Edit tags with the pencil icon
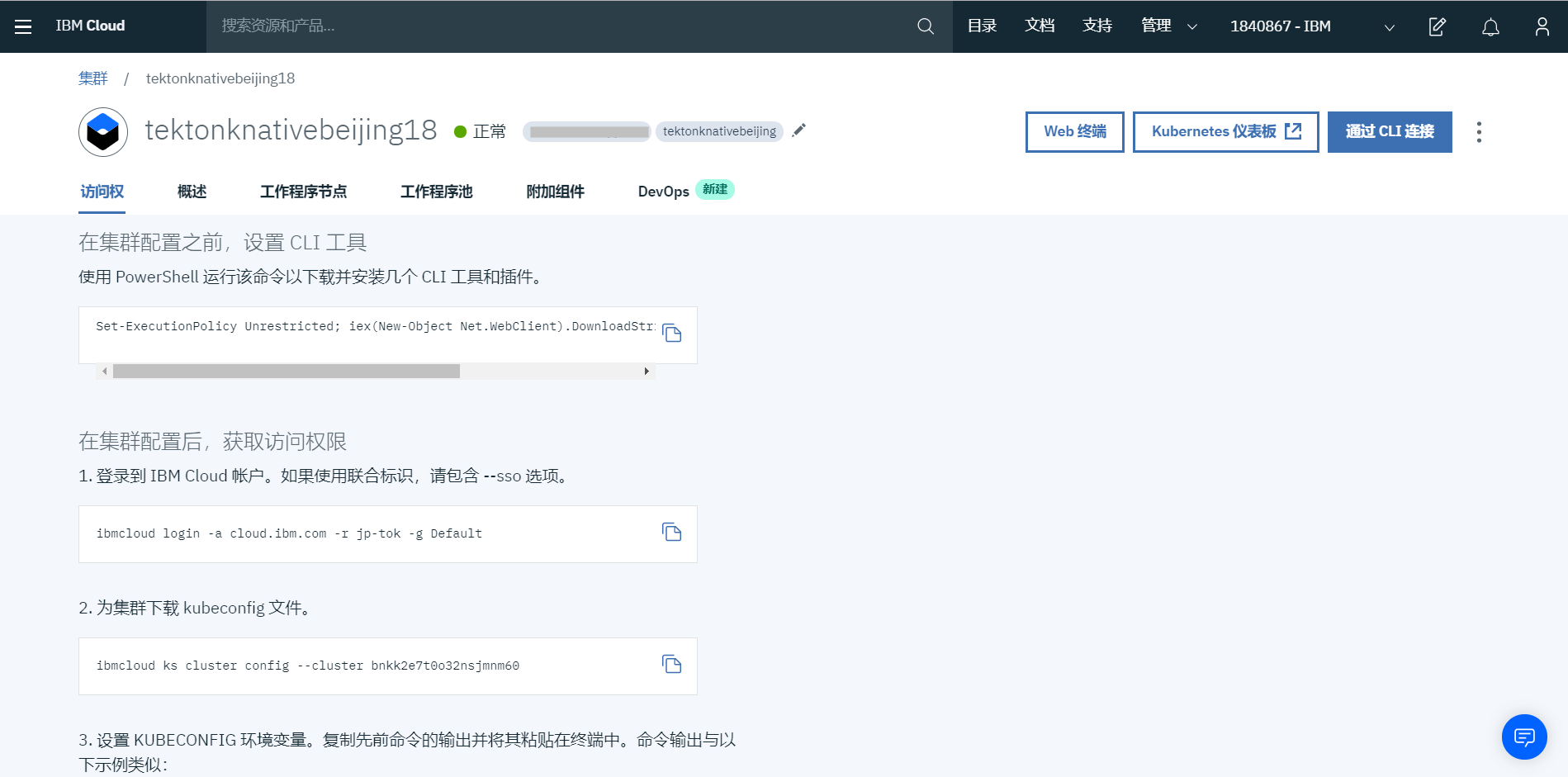The image size is (1568, 777). 798,130
